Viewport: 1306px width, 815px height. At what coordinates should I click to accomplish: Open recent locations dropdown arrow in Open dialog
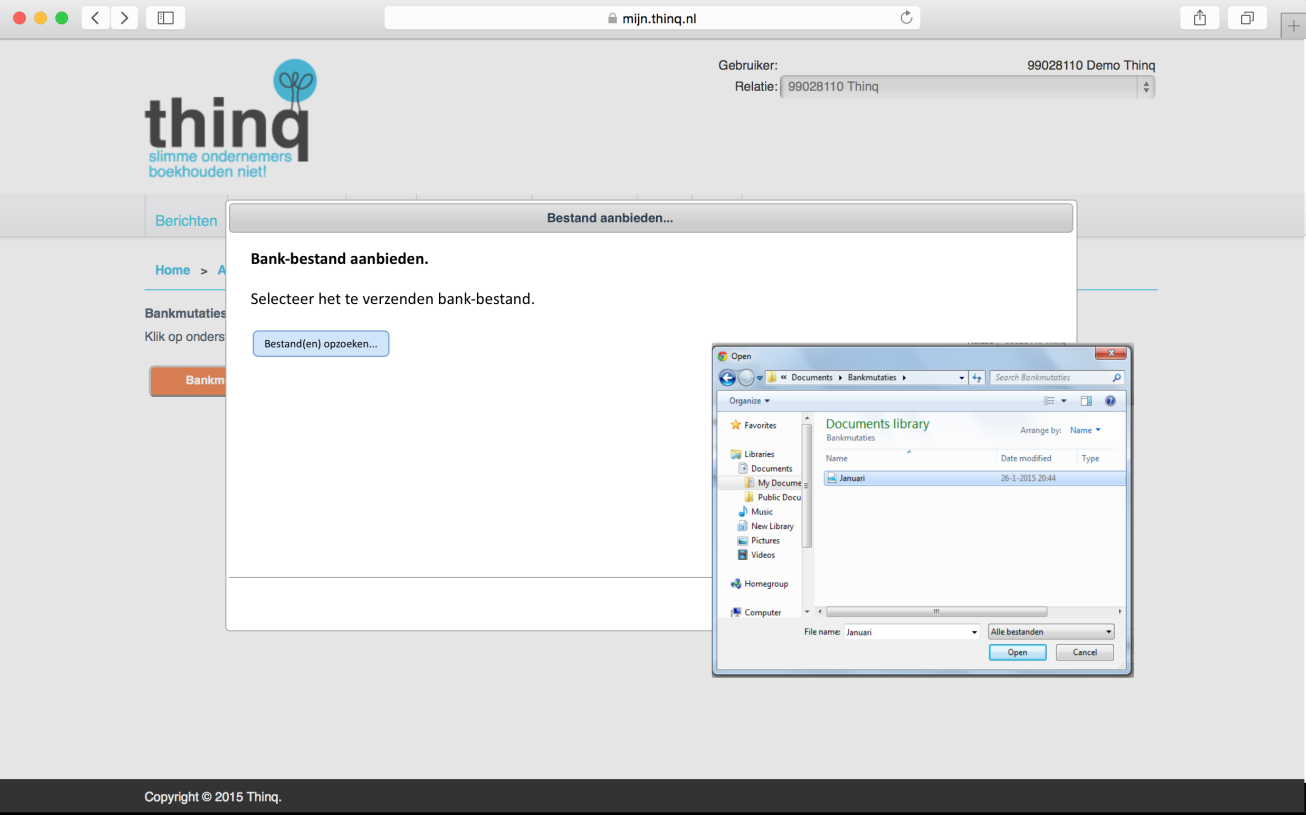(760, 378)
